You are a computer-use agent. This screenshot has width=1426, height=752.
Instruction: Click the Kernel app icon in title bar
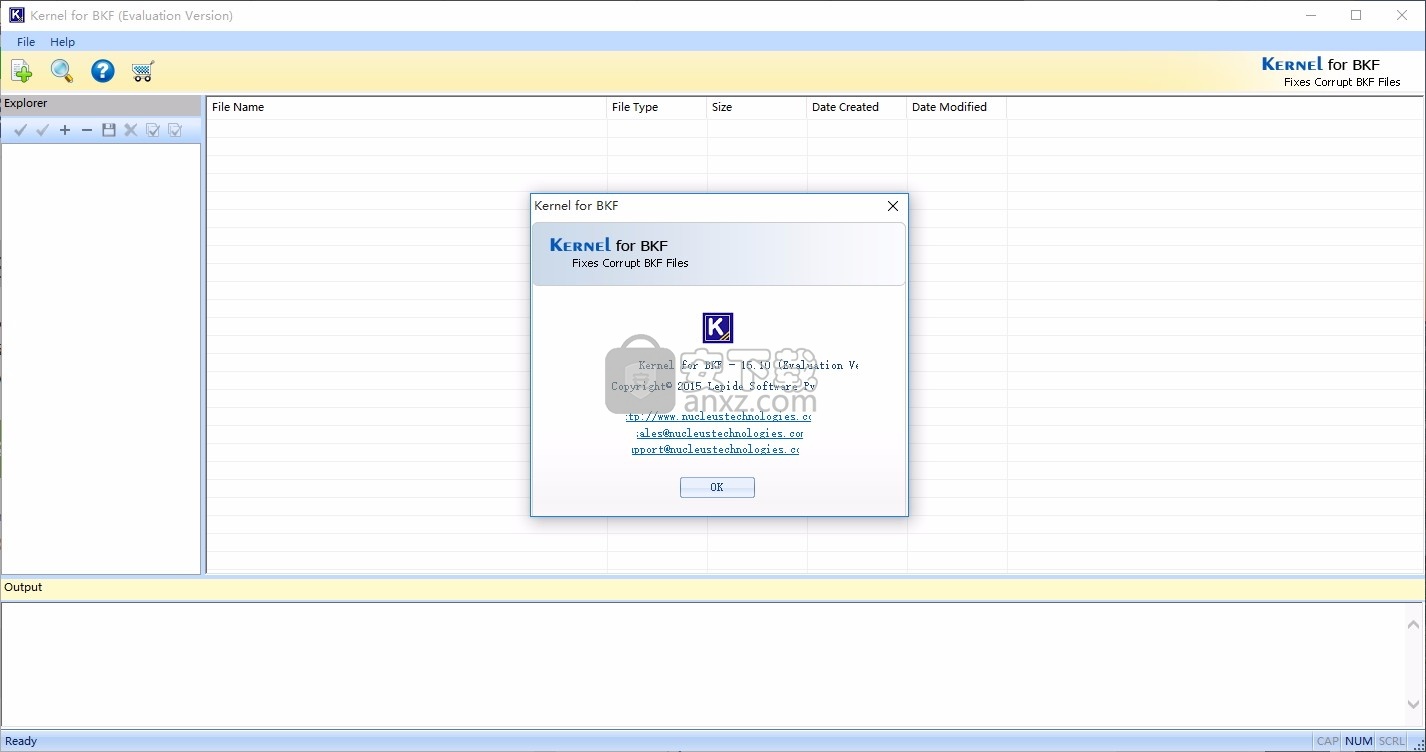pyautogui.click(x=16, y=15)
